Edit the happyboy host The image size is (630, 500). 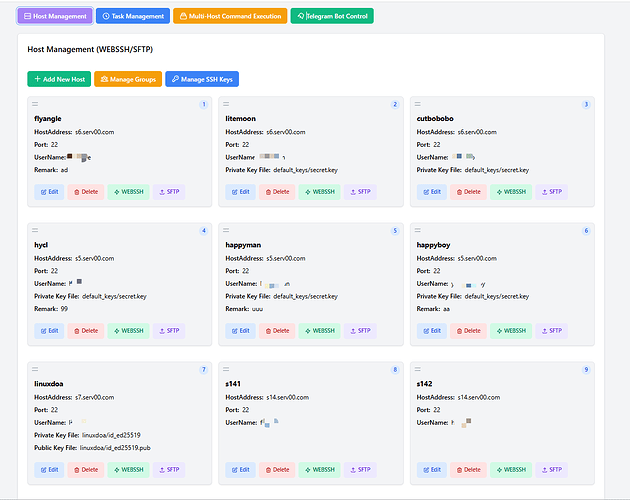432,331
